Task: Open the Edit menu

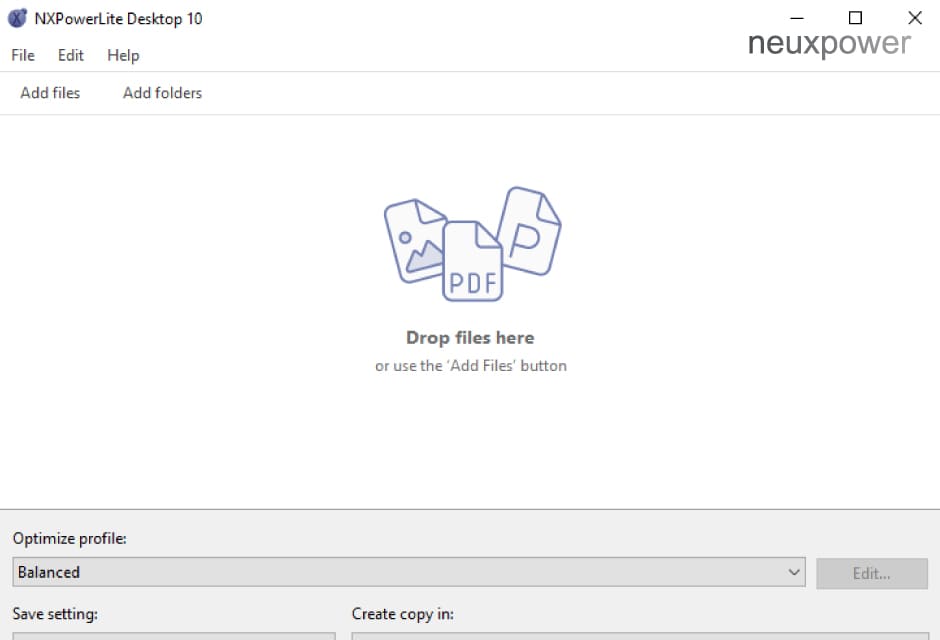Action: click(69, 55)
